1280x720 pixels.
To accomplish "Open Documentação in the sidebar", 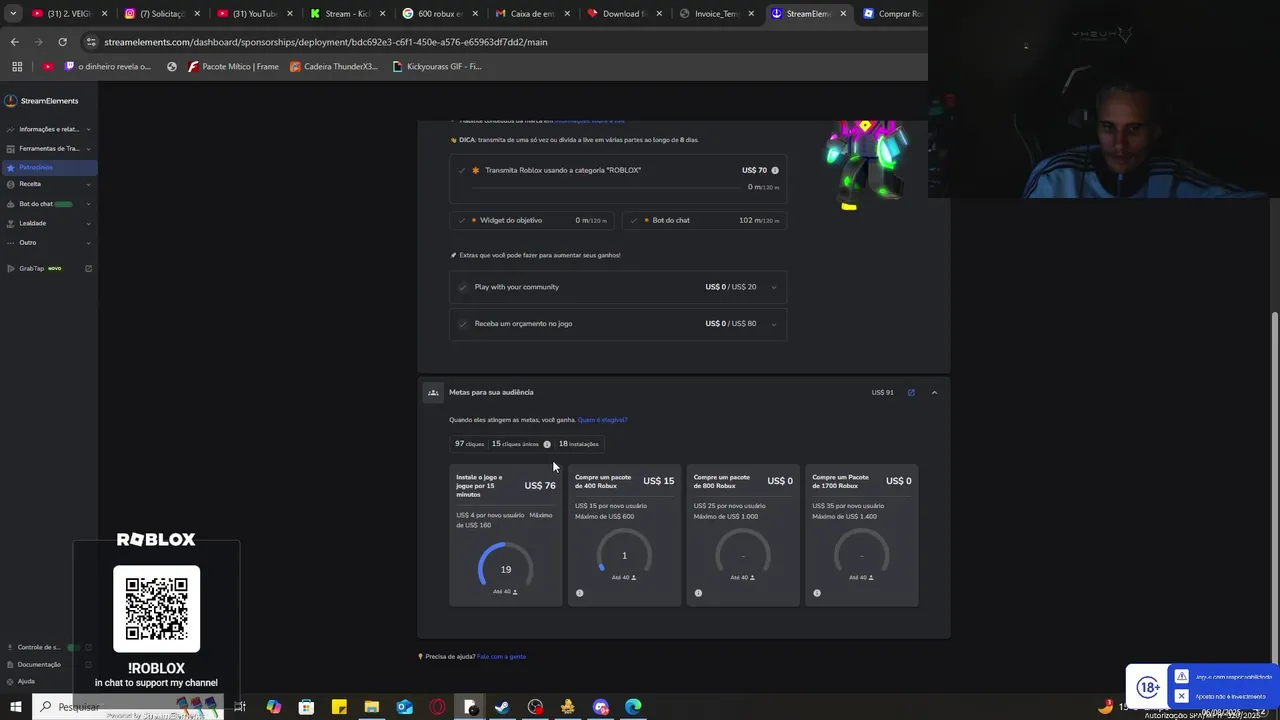I will 39,664.
